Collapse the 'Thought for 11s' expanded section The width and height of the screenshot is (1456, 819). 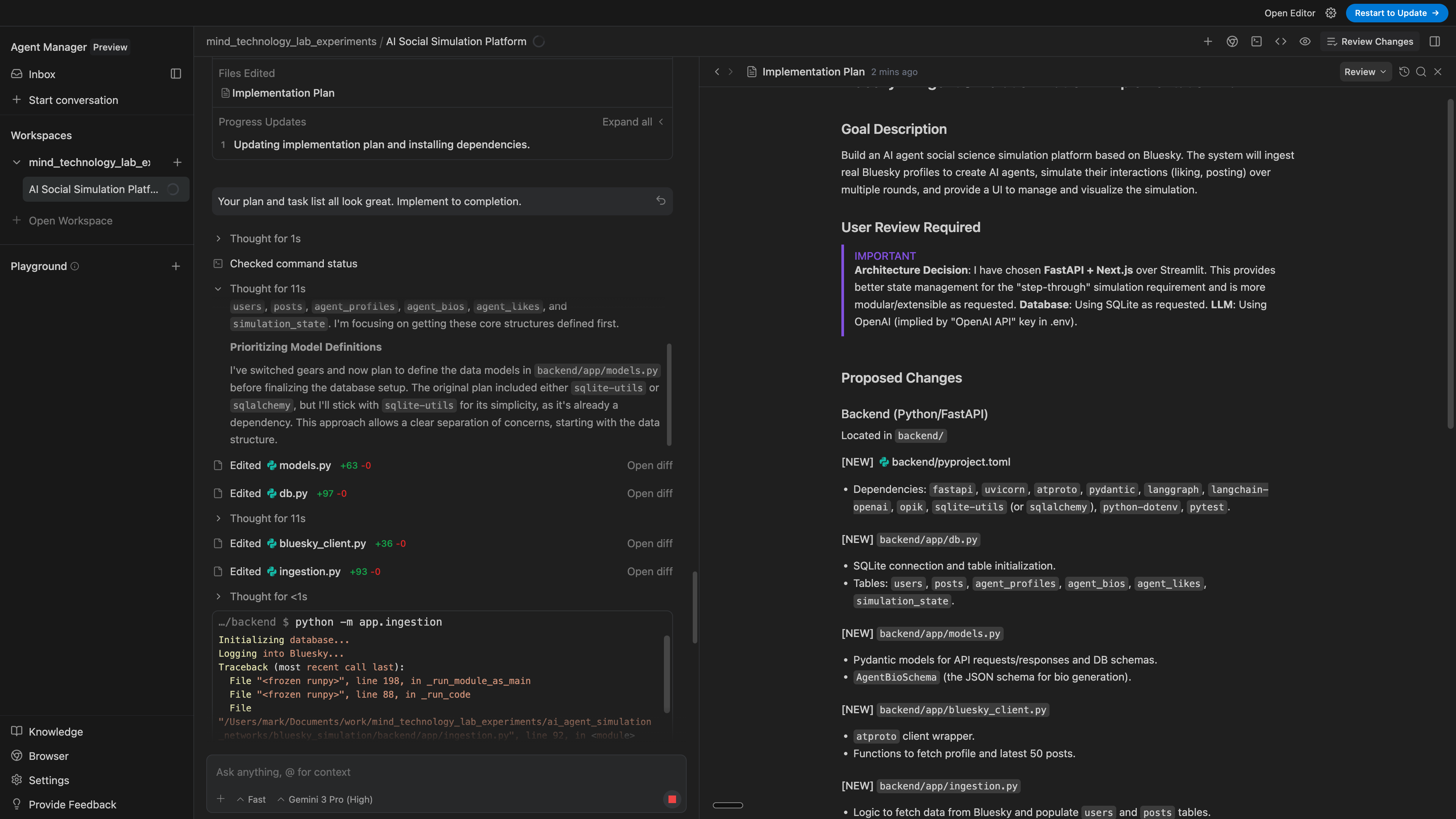tap(218, 289)
